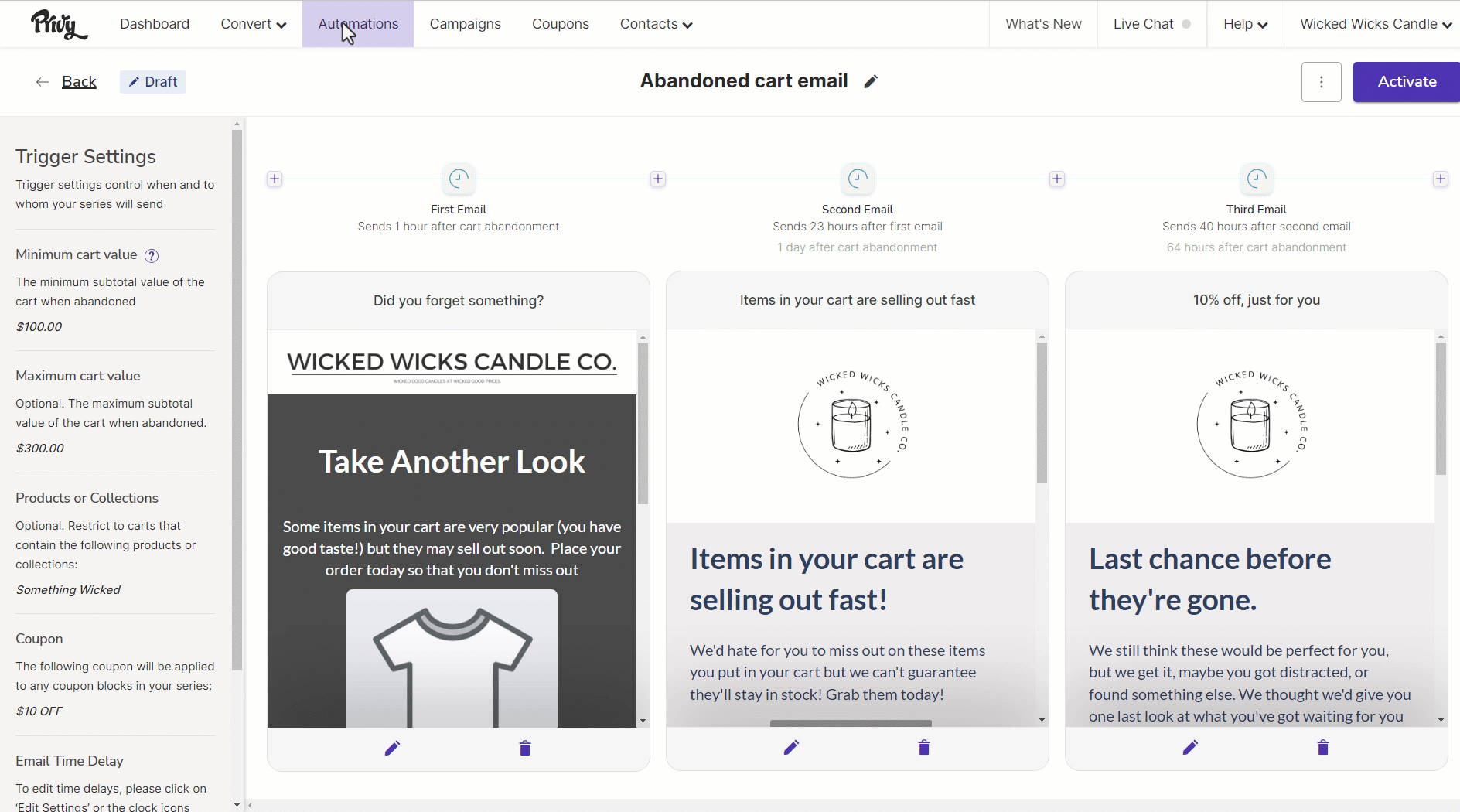
Task: Click the 'Did you forget something?' subject line
Action: tap(459, 301)
